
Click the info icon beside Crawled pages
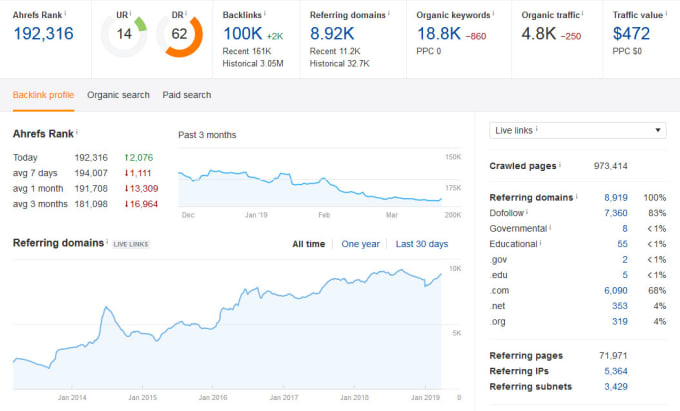tap(560, 164)
